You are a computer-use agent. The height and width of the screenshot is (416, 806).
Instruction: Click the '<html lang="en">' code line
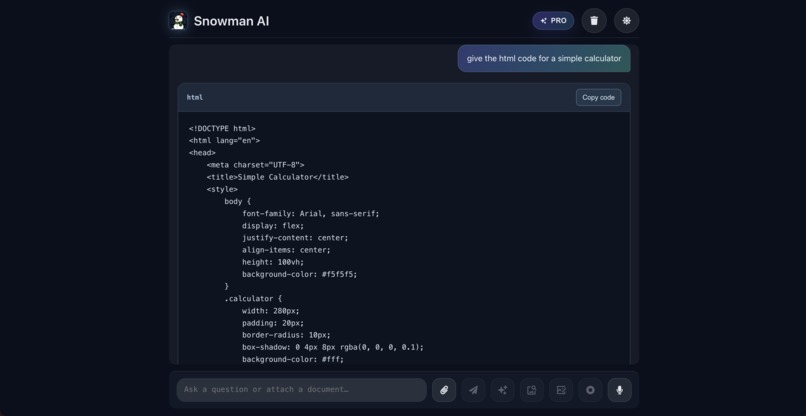click(x=225, y=140)
